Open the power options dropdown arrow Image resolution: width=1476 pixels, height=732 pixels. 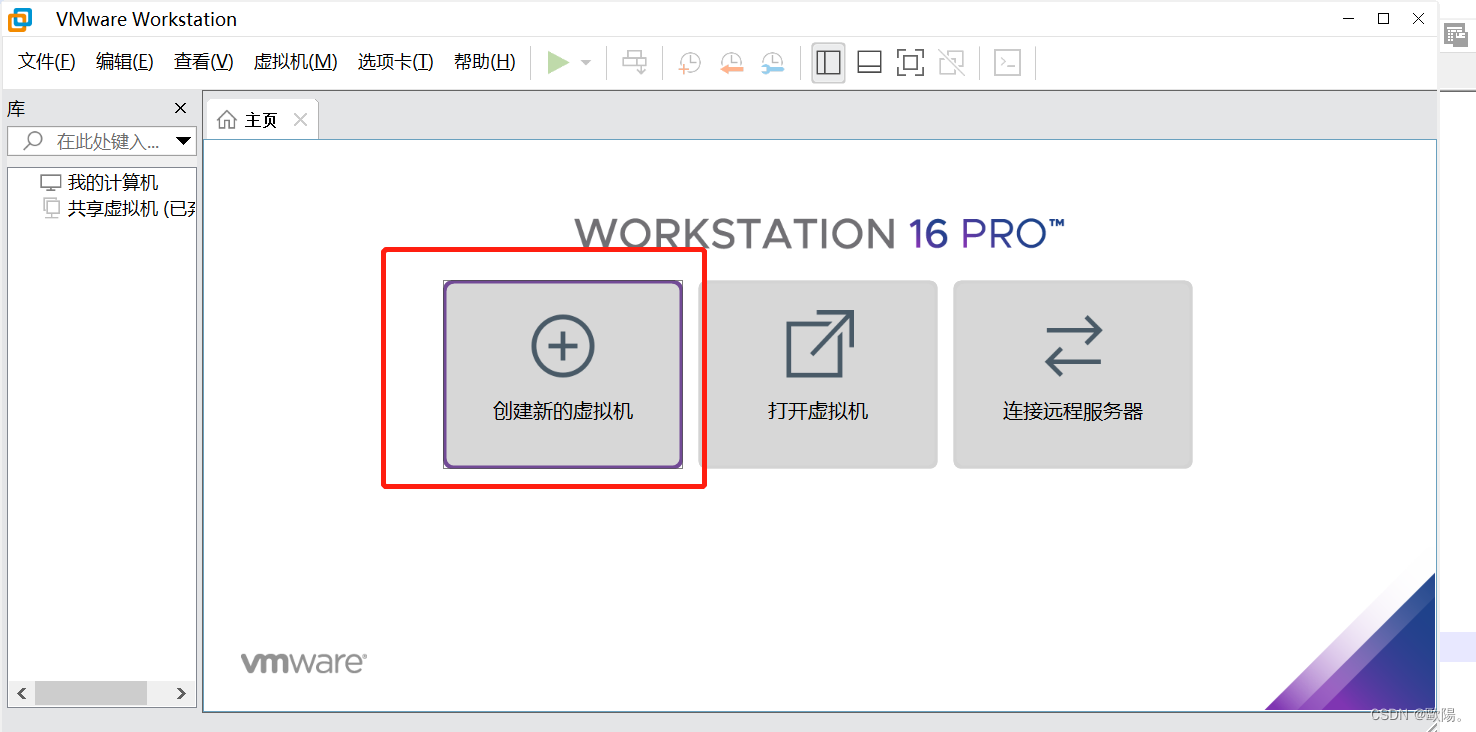pyautogui.click(x=586, y=63)
